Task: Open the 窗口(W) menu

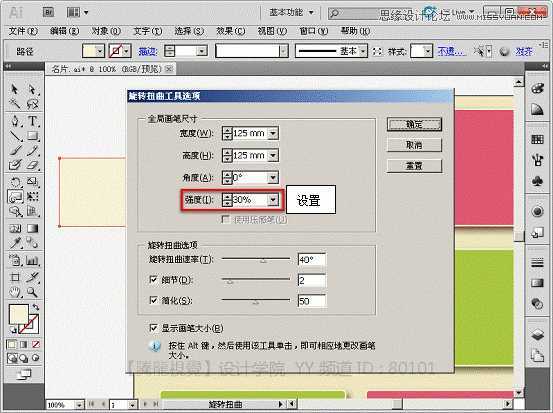Action: (314, 31)
